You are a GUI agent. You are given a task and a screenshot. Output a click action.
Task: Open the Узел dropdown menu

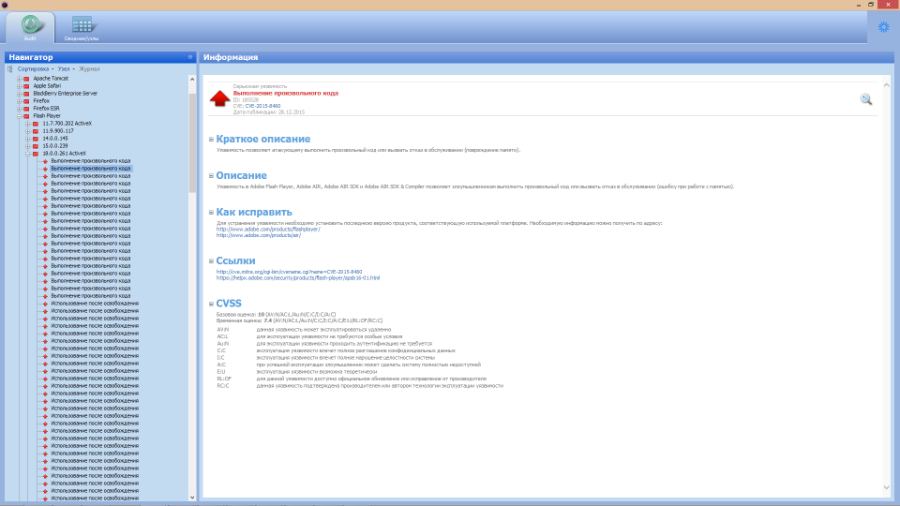(66, 69)
